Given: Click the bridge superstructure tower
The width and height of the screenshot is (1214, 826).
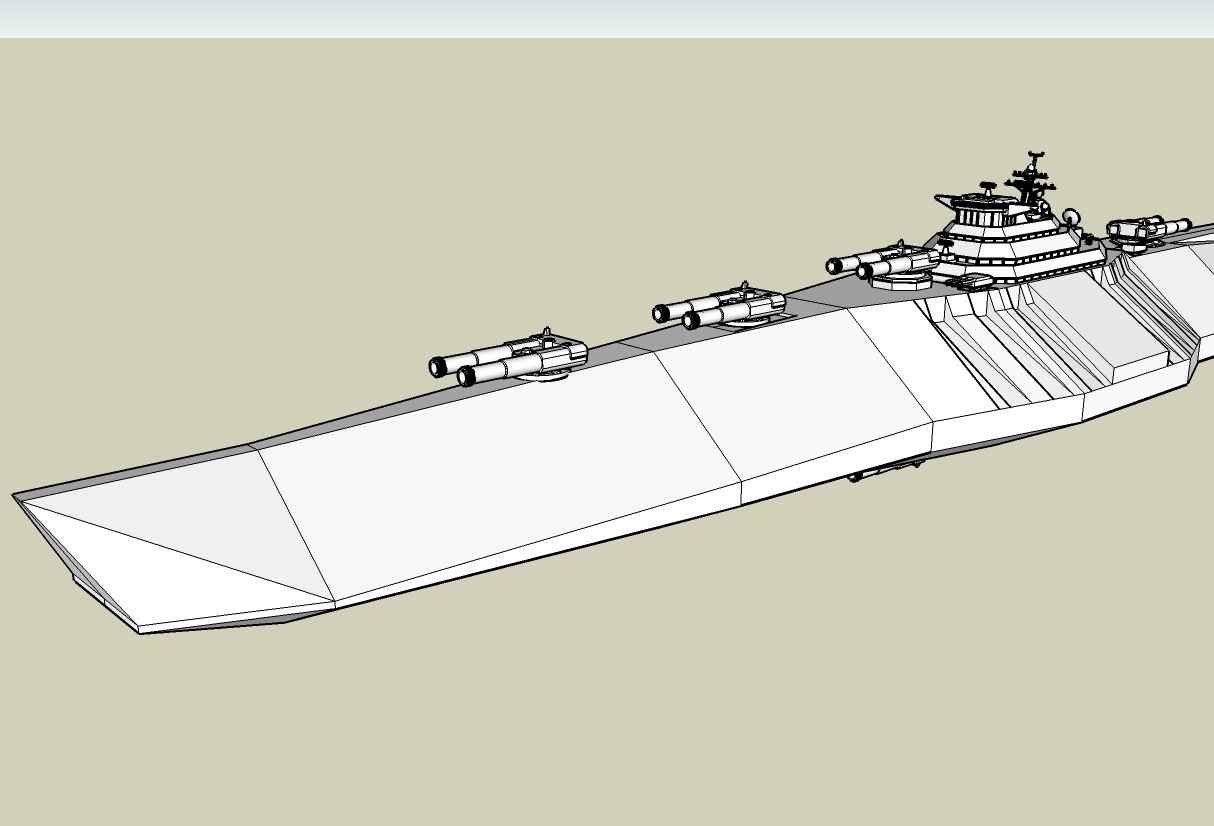Looking at the screenshot, I should click(x=1010, y=245).
